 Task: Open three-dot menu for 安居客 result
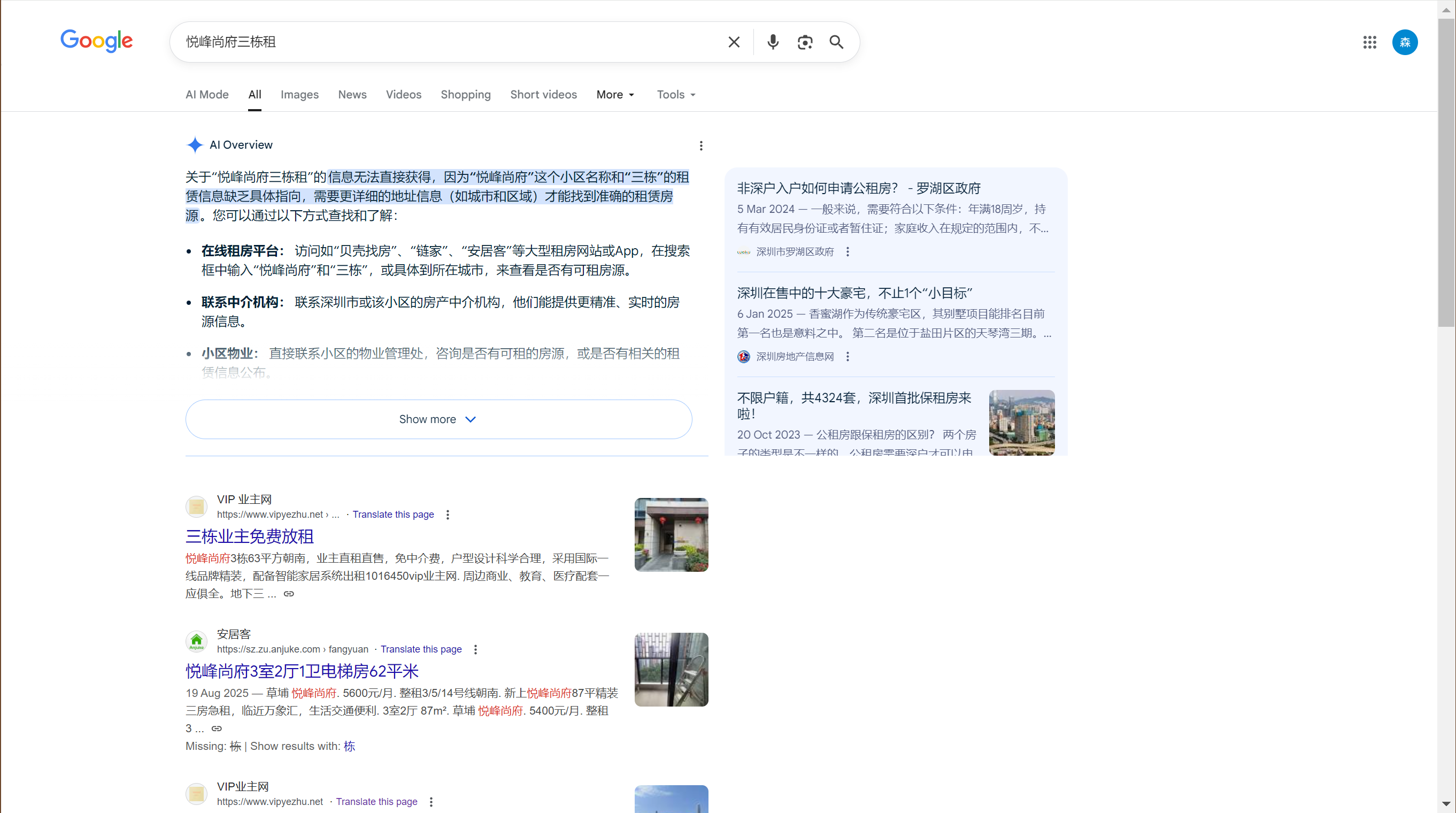475,649
